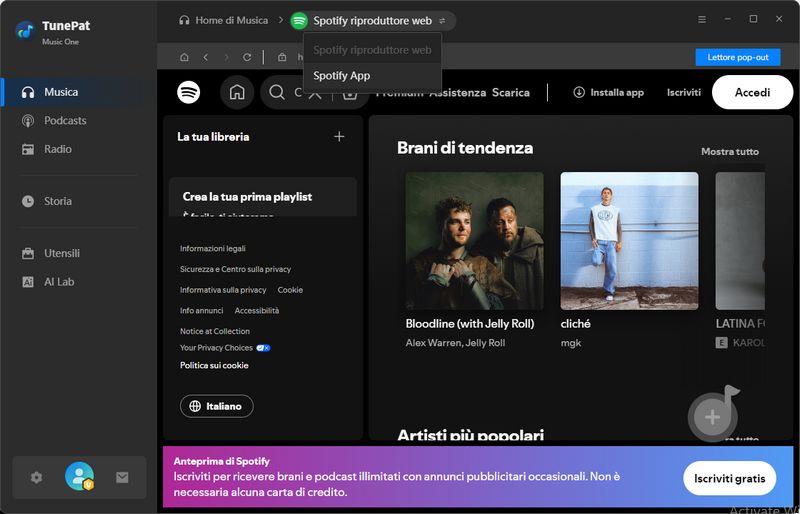
Task: Change language with Italiano button
Action: pos(216,406)
